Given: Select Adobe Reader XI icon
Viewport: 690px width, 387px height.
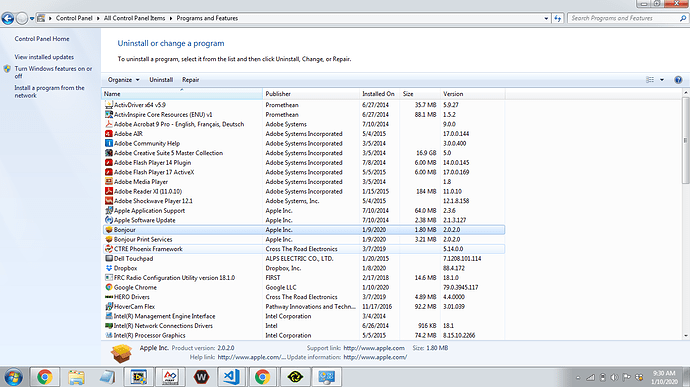Looking at the screenshot, I should point(109,191).
